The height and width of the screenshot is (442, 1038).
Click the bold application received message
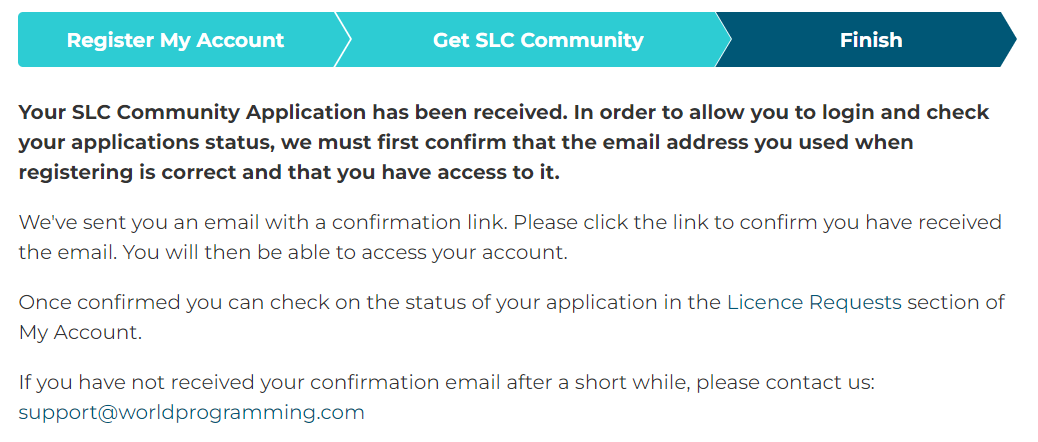point(504,143)
